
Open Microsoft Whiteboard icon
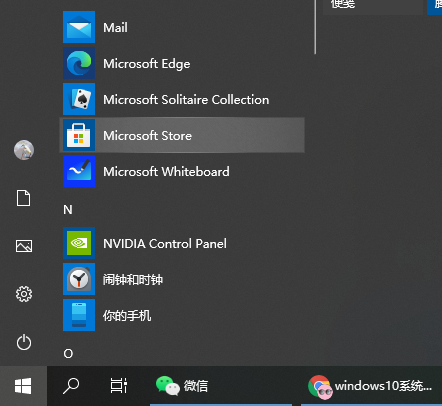[x=79, y=171]
